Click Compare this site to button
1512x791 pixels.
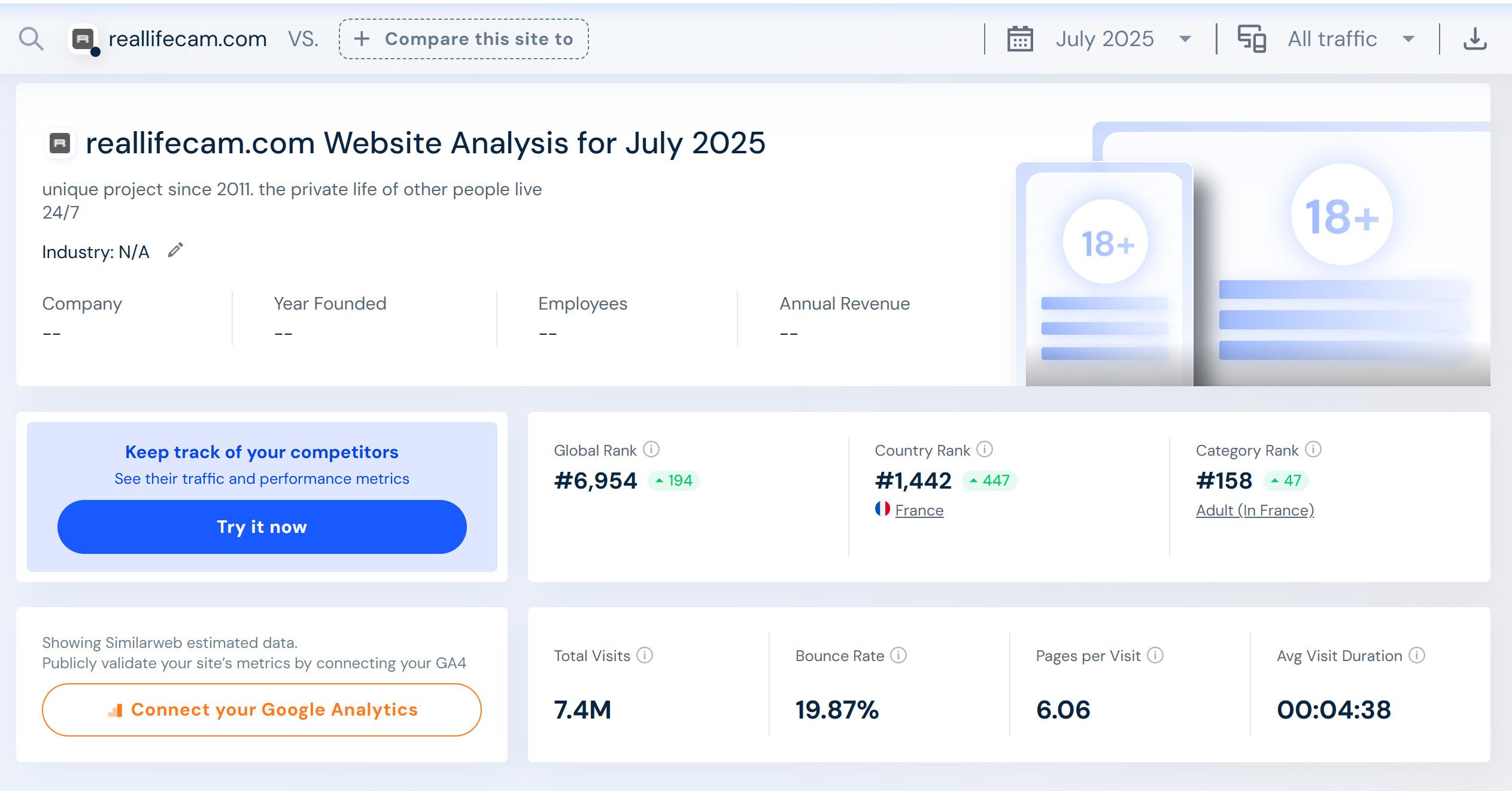463,39
